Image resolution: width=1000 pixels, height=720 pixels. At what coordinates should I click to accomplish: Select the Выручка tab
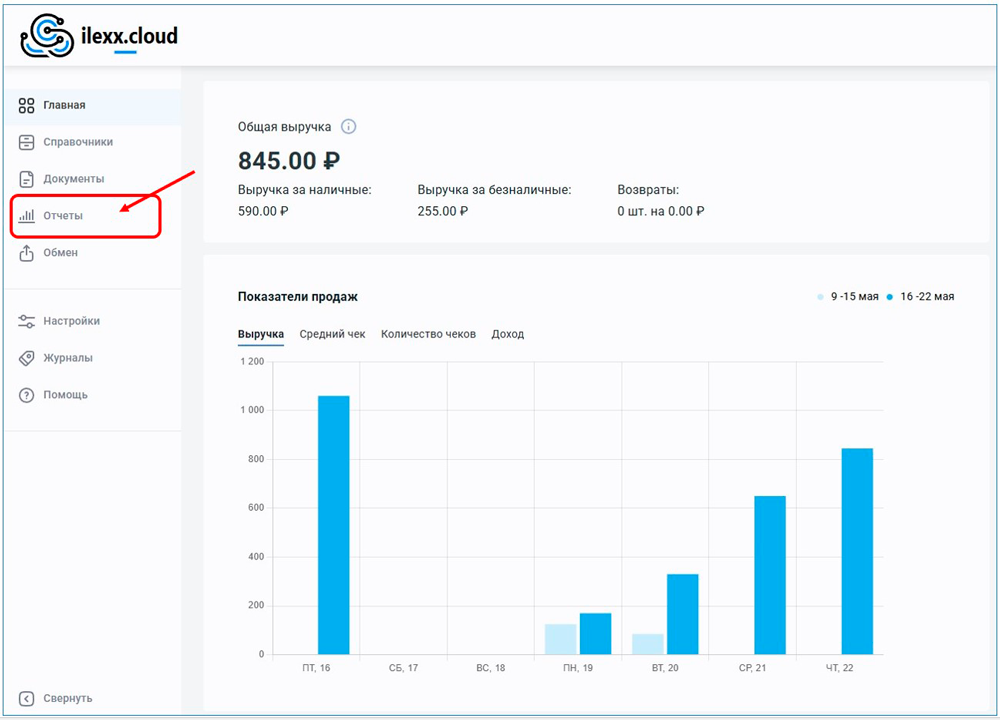coord(260,334)
